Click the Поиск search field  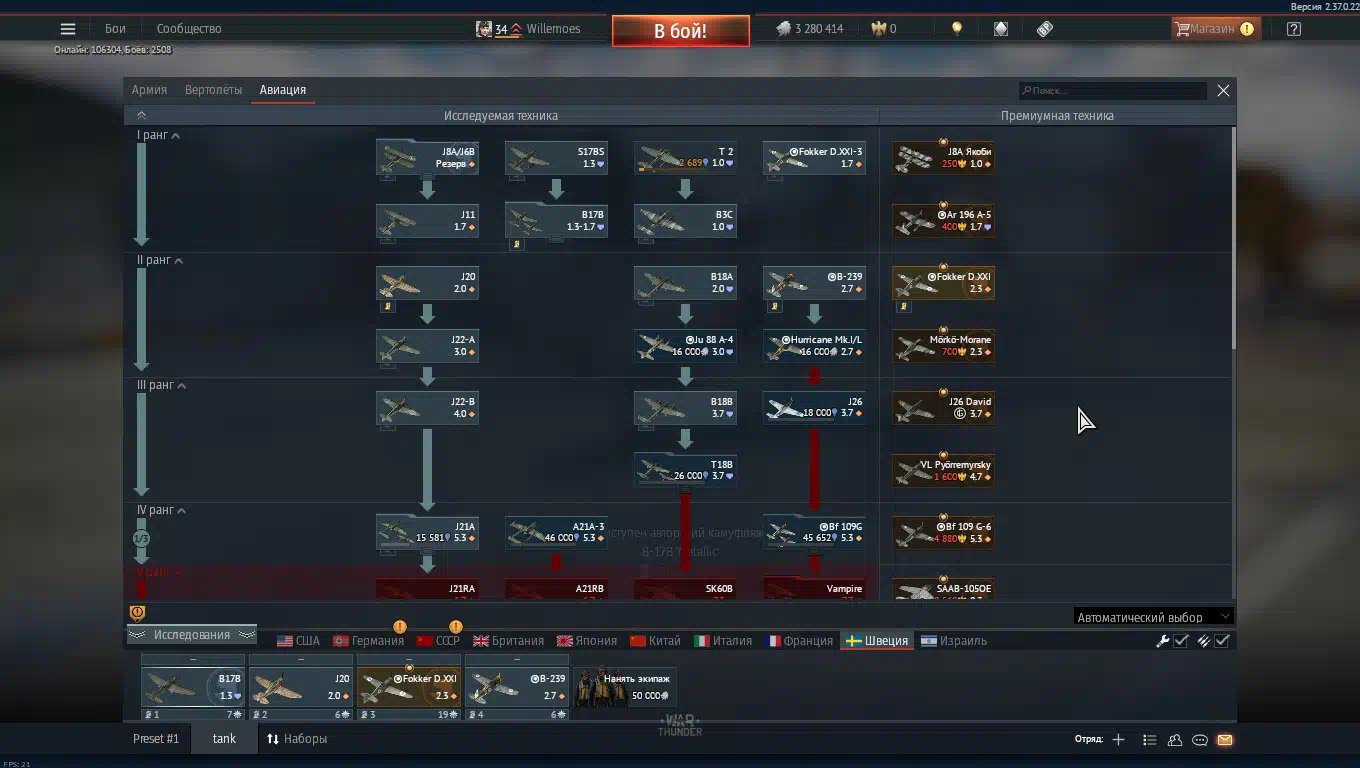pos(1112,91)
